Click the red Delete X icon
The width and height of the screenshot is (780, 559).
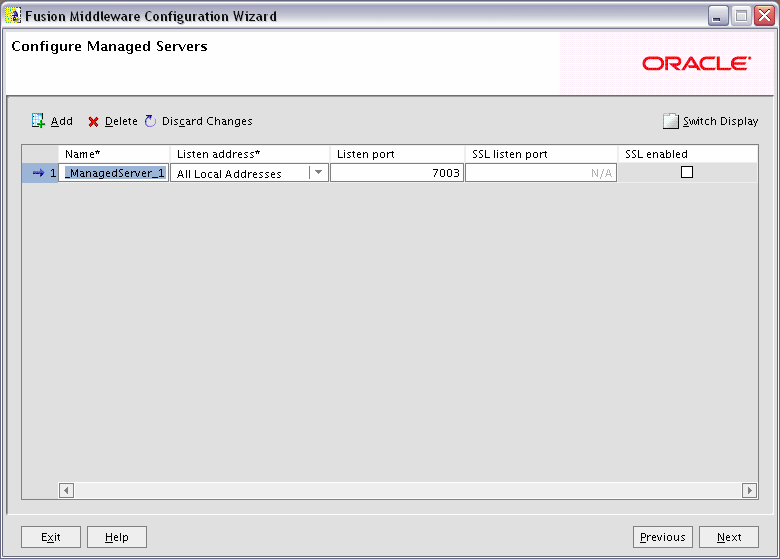point(93,121)
